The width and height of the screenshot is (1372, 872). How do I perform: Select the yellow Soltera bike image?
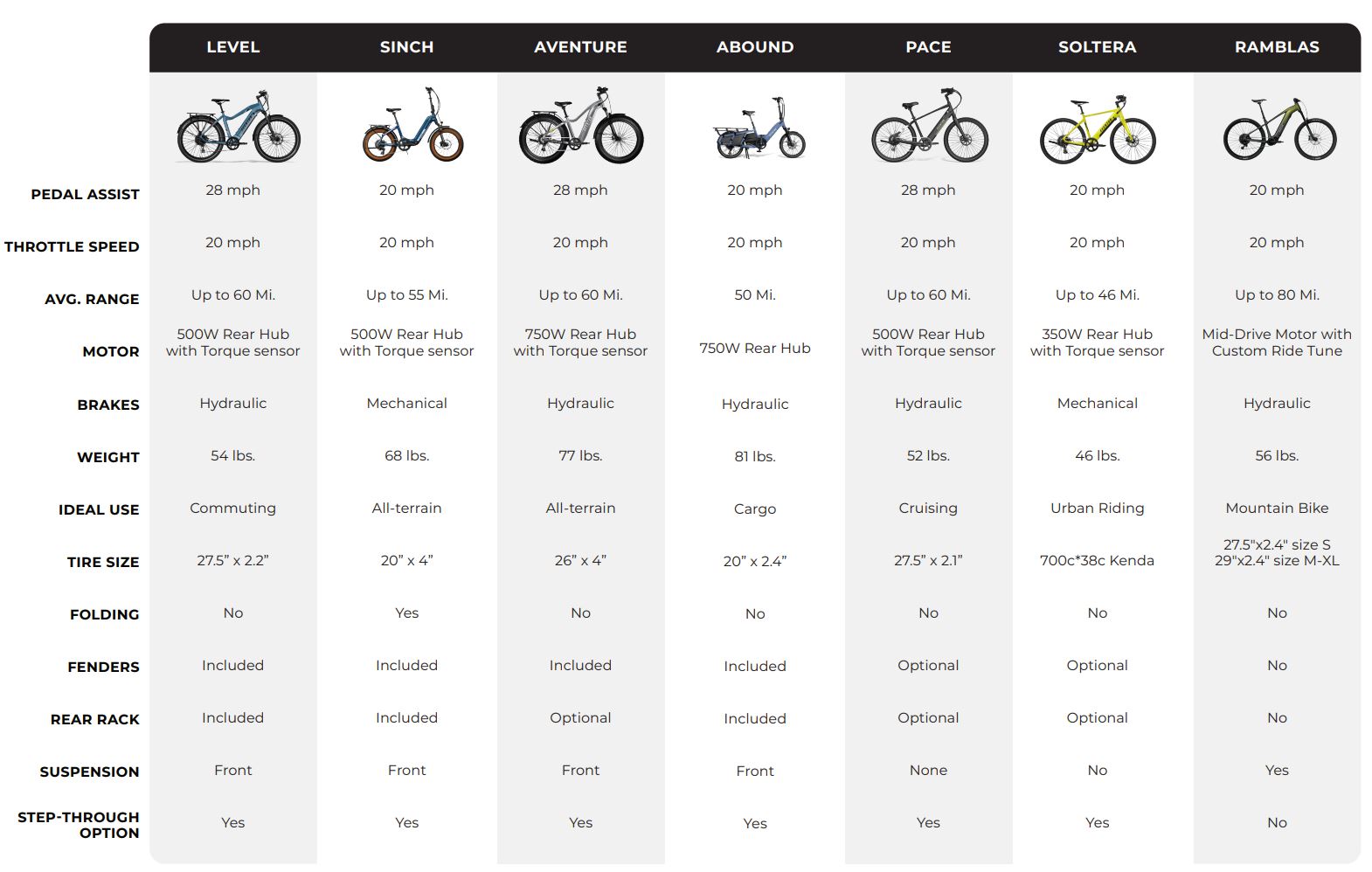pos(1098,129)
